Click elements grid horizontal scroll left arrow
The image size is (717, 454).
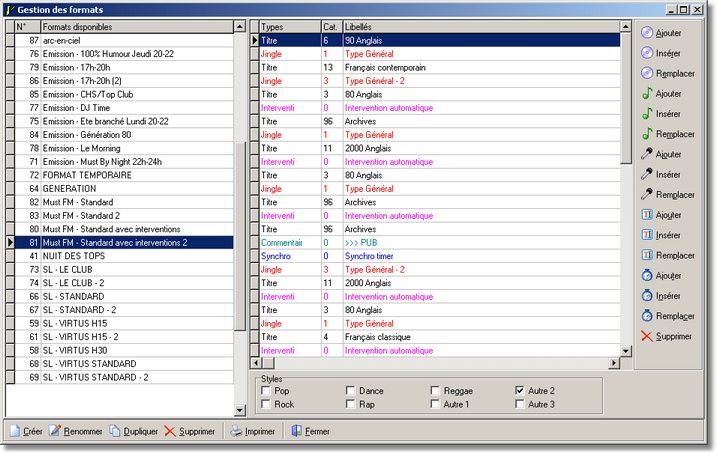256,363
